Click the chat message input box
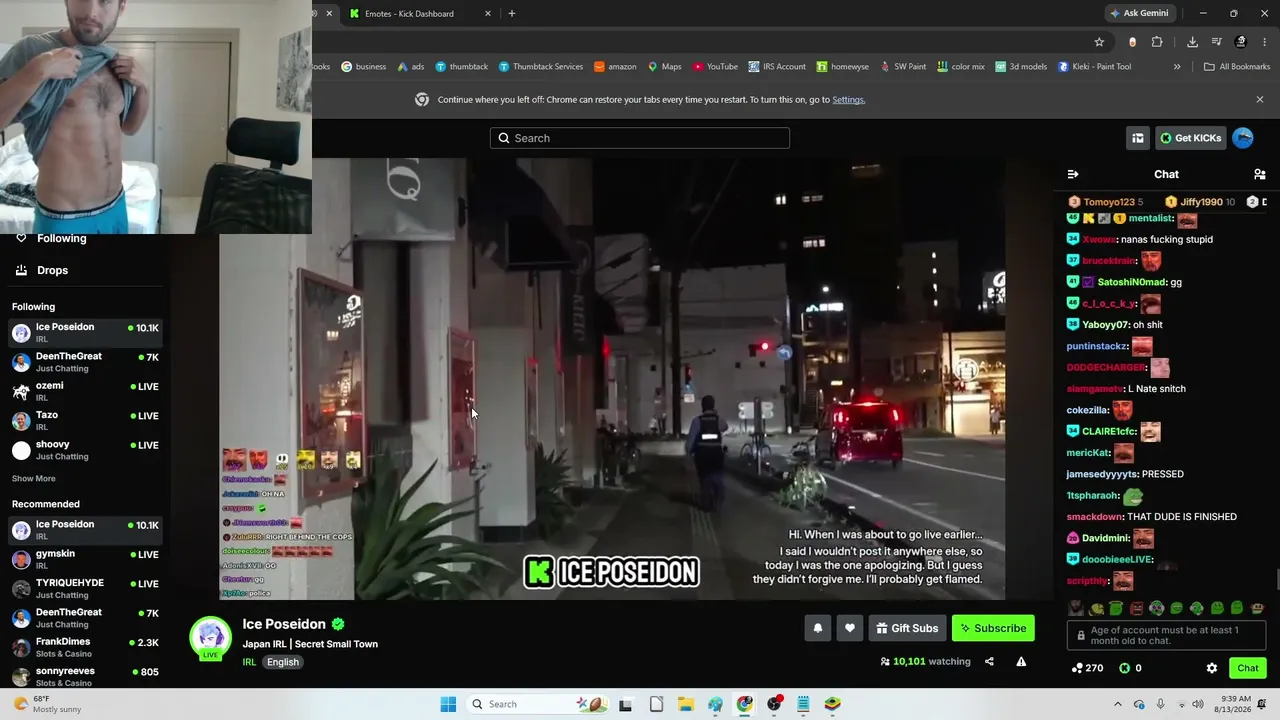This screenshot has height=720, width=1280. [x=1167, y=635]
